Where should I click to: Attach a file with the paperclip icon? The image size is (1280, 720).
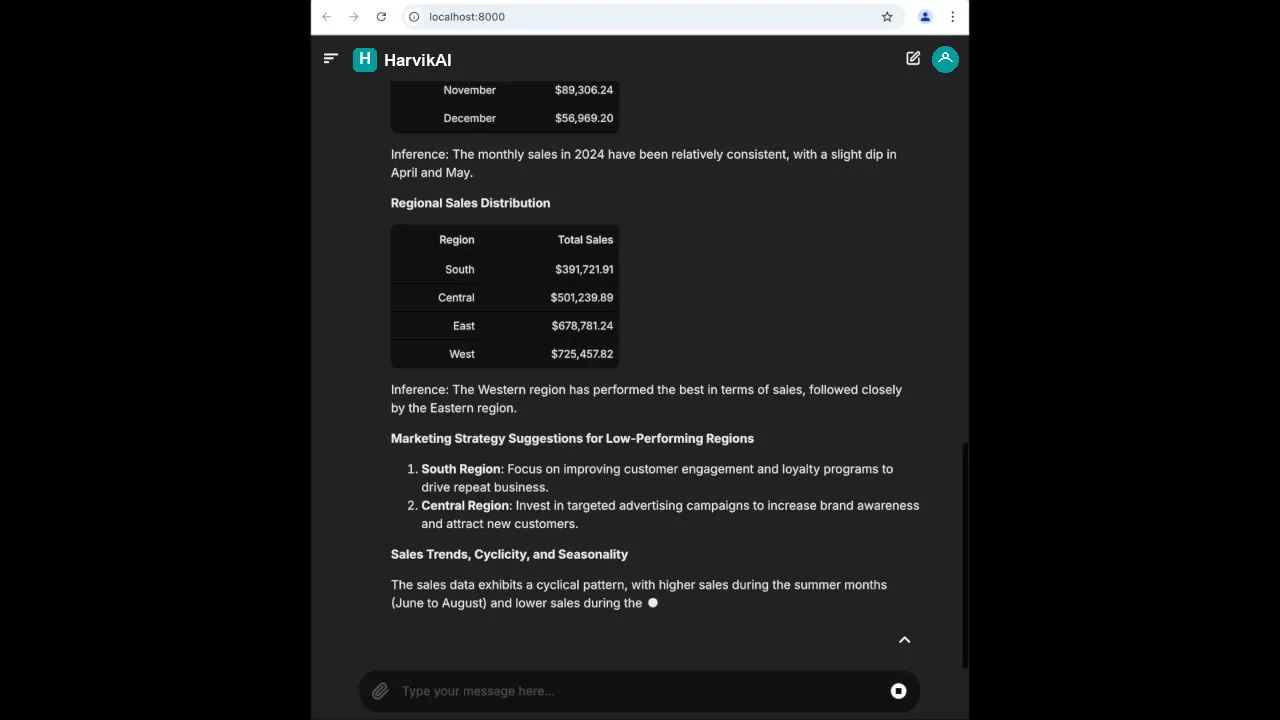coord(380,691)
